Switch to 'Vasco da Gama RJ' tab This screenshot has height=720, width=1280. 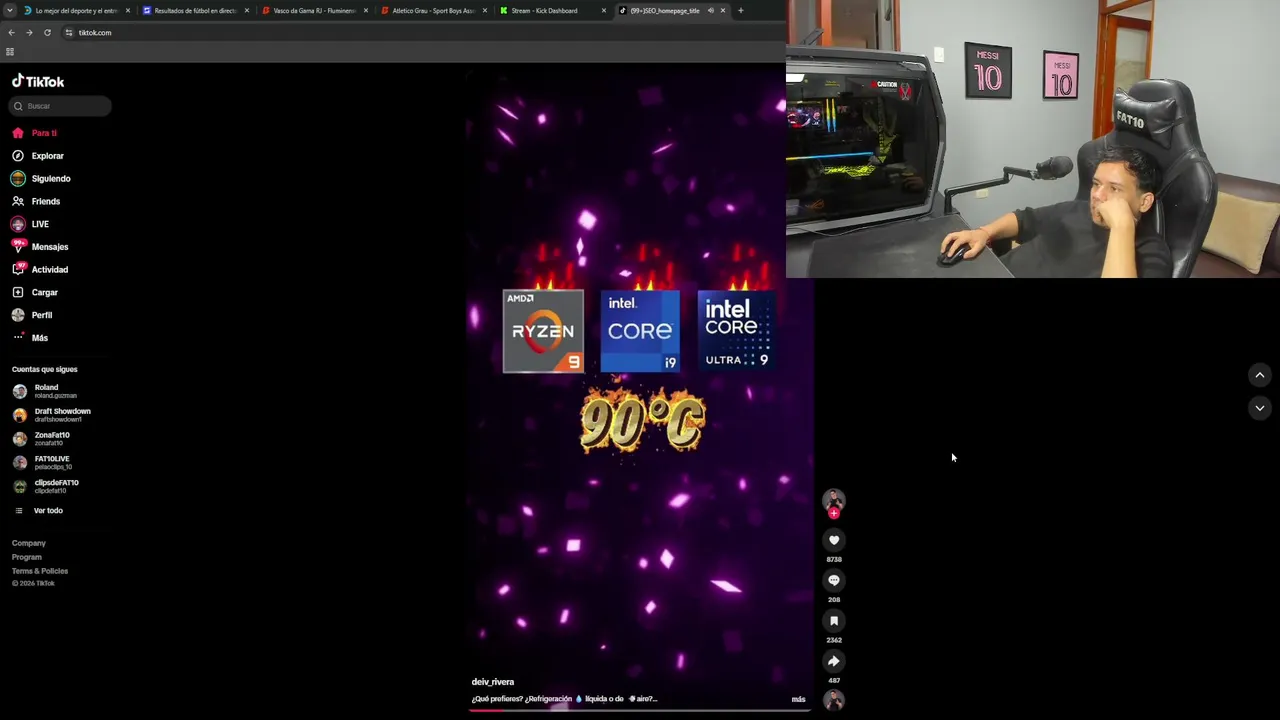tap(315, 11)
